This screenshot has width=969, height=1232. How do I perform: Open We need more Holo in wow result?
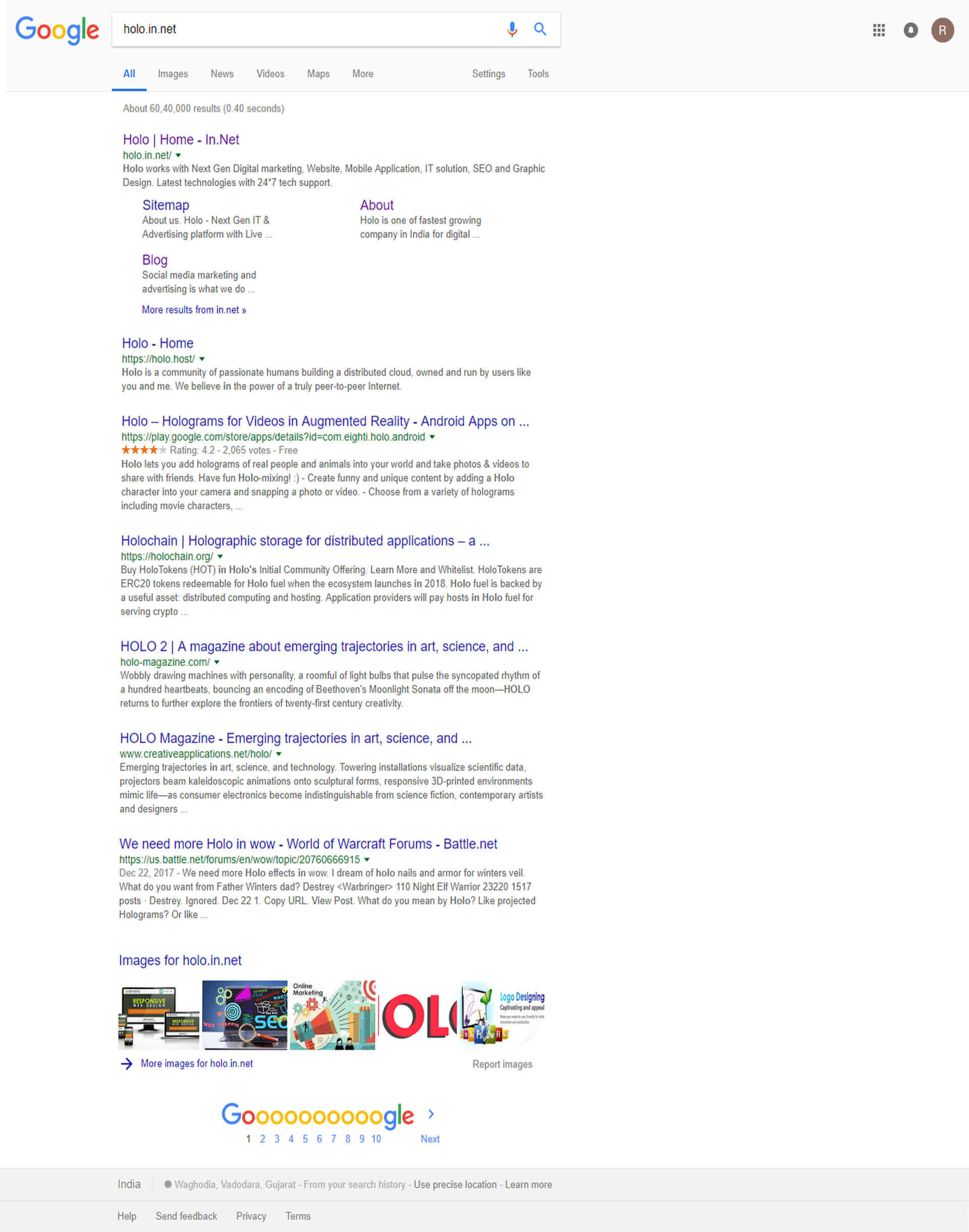coord(308,844)
